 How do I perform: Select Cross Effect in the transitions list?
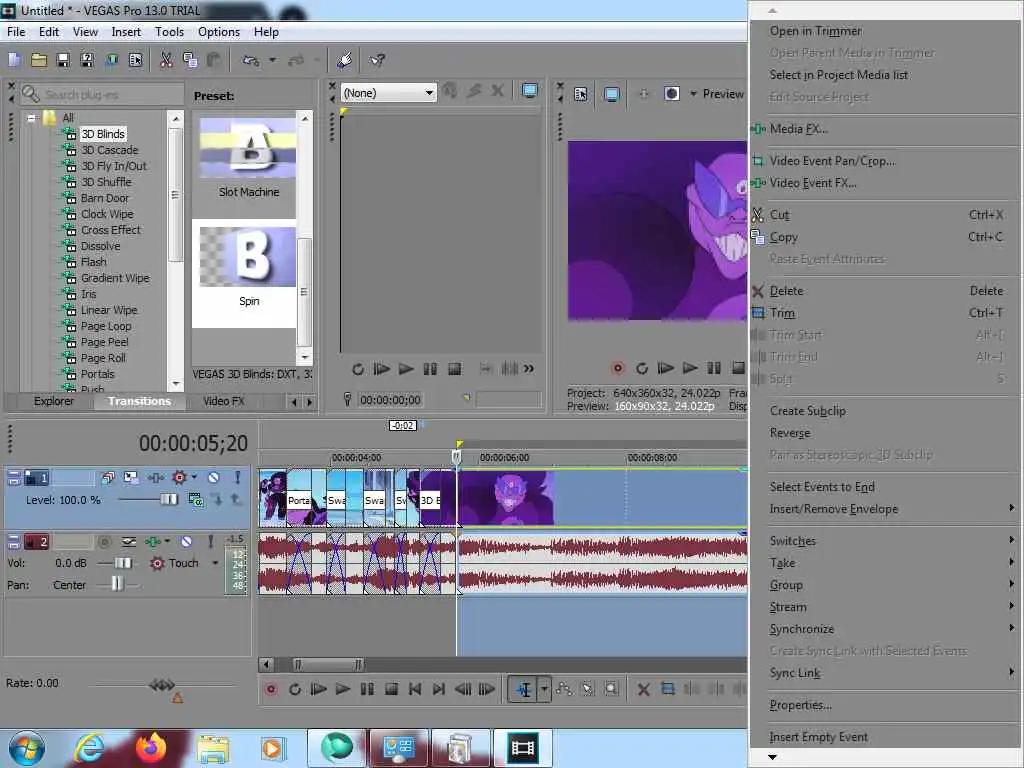pos(110,230)
